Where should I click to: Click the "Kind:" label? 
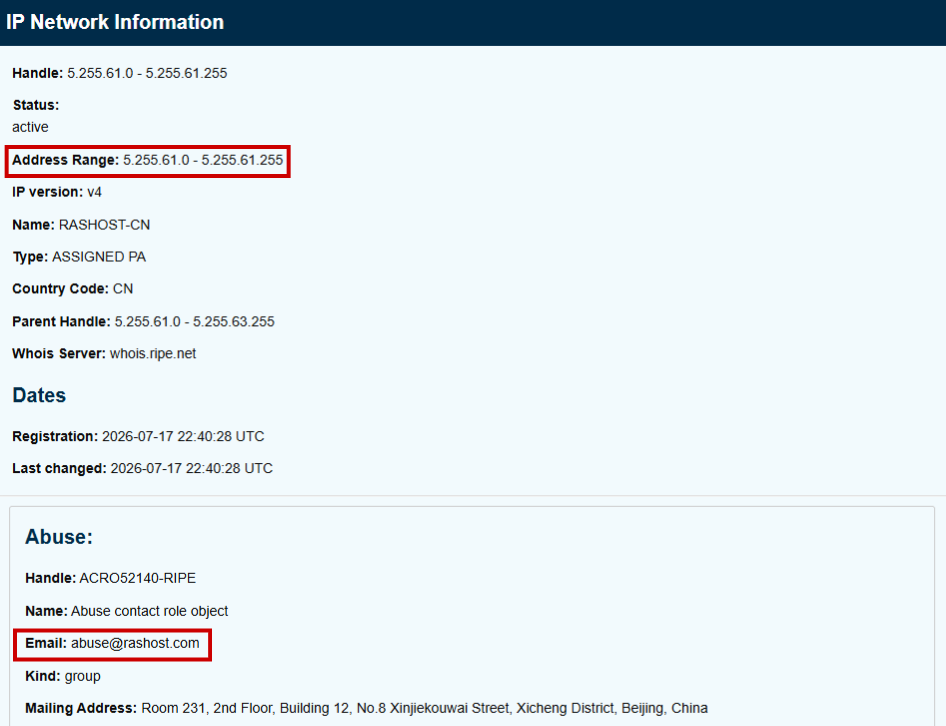pyautogui.click(x=43, y=677)
